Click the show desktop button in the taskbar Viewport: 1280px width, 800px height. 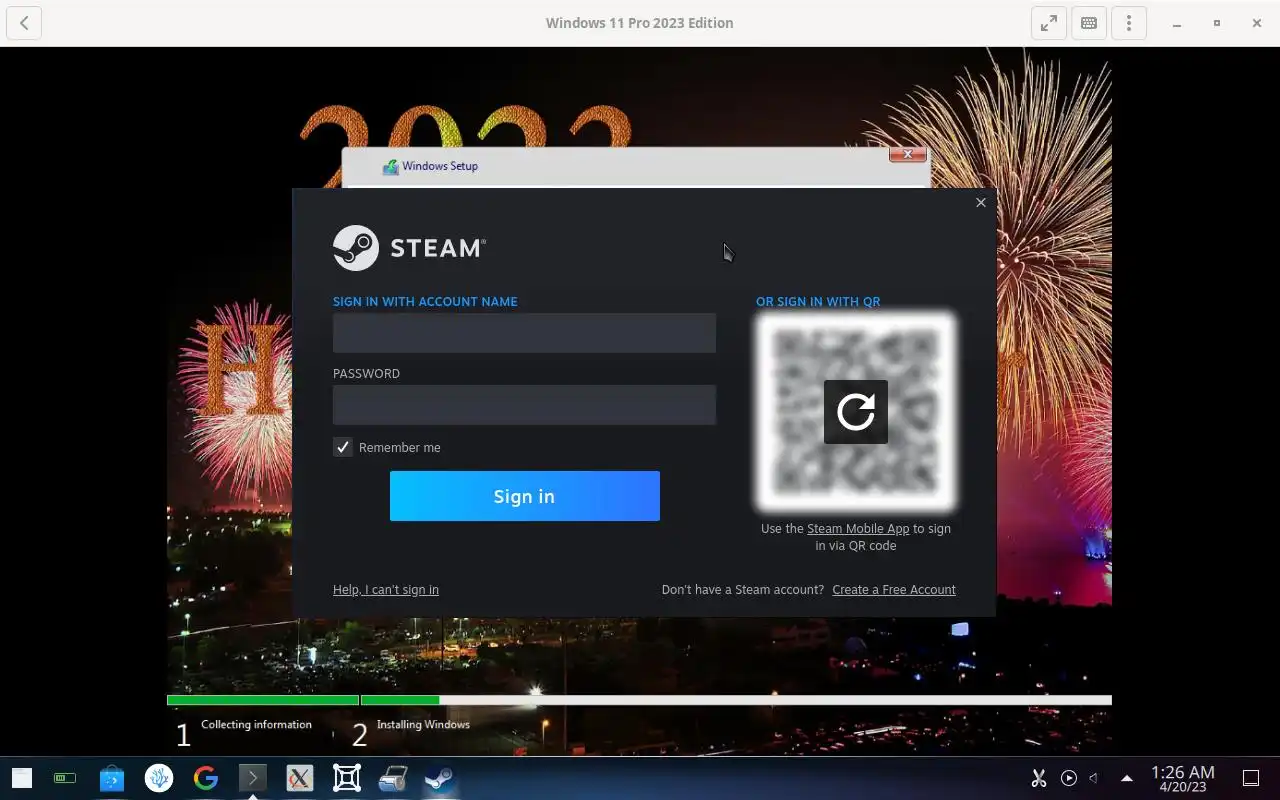tap(1251, 778)
